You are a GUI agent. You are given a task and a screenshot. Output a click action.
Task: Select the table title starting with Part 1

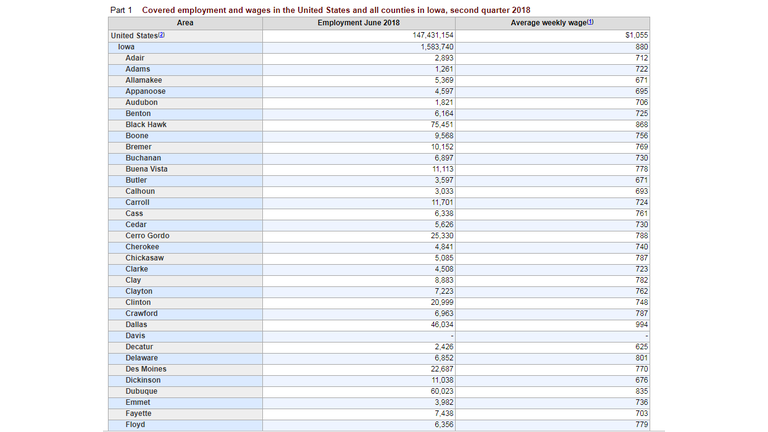[320, 9]
